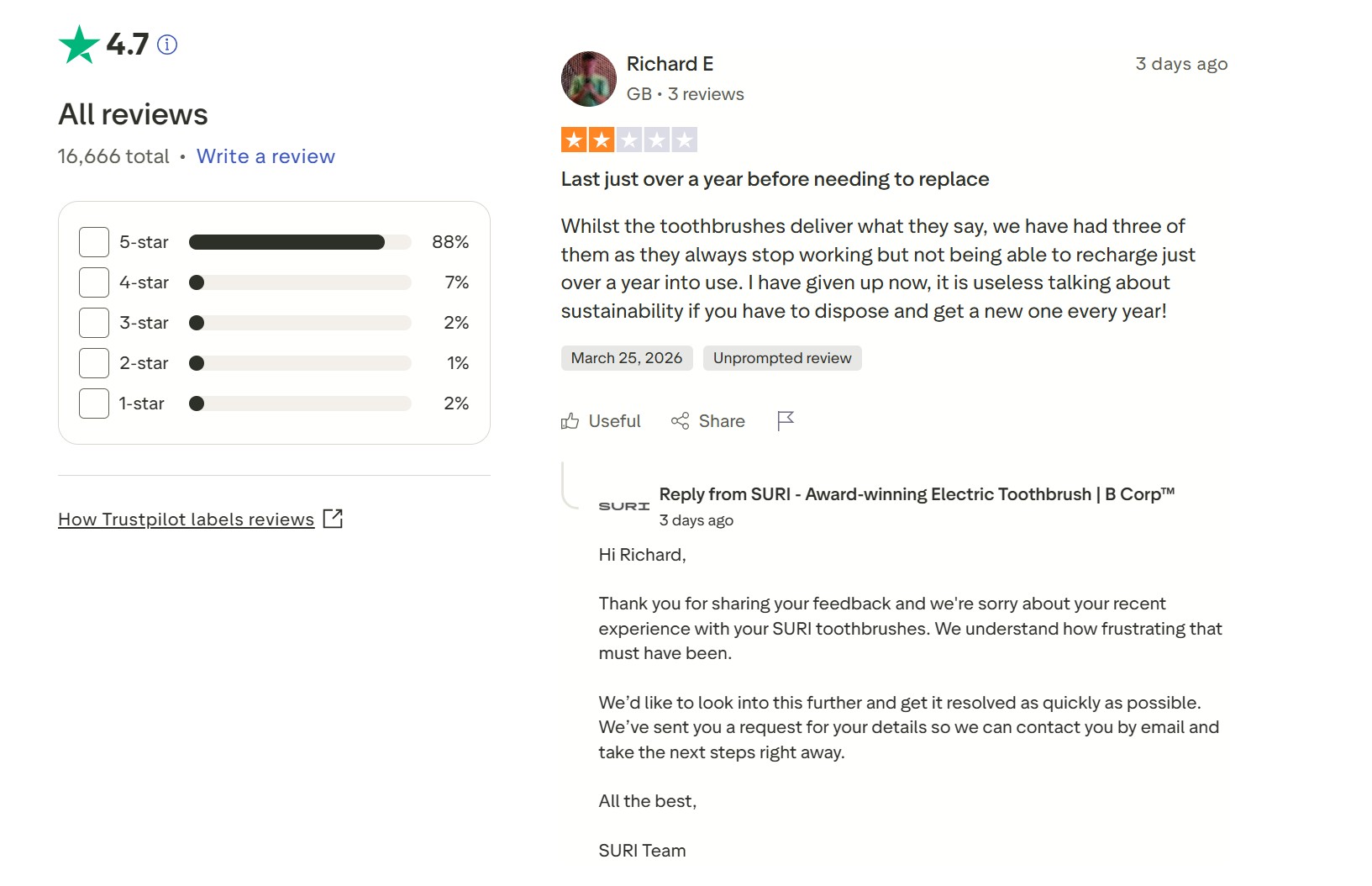Check the 5-star filter checkbox

[x=94, y=242]
